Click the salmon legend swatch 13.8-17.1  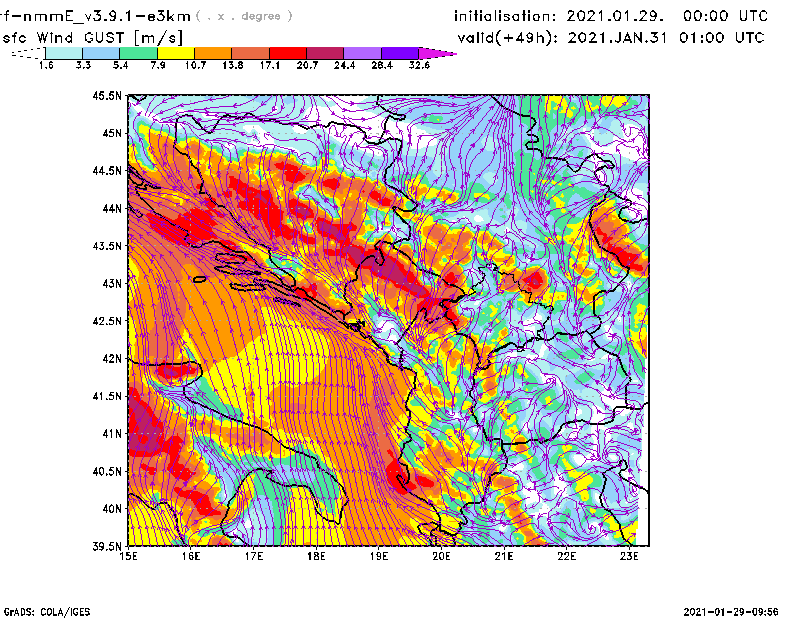251,53
